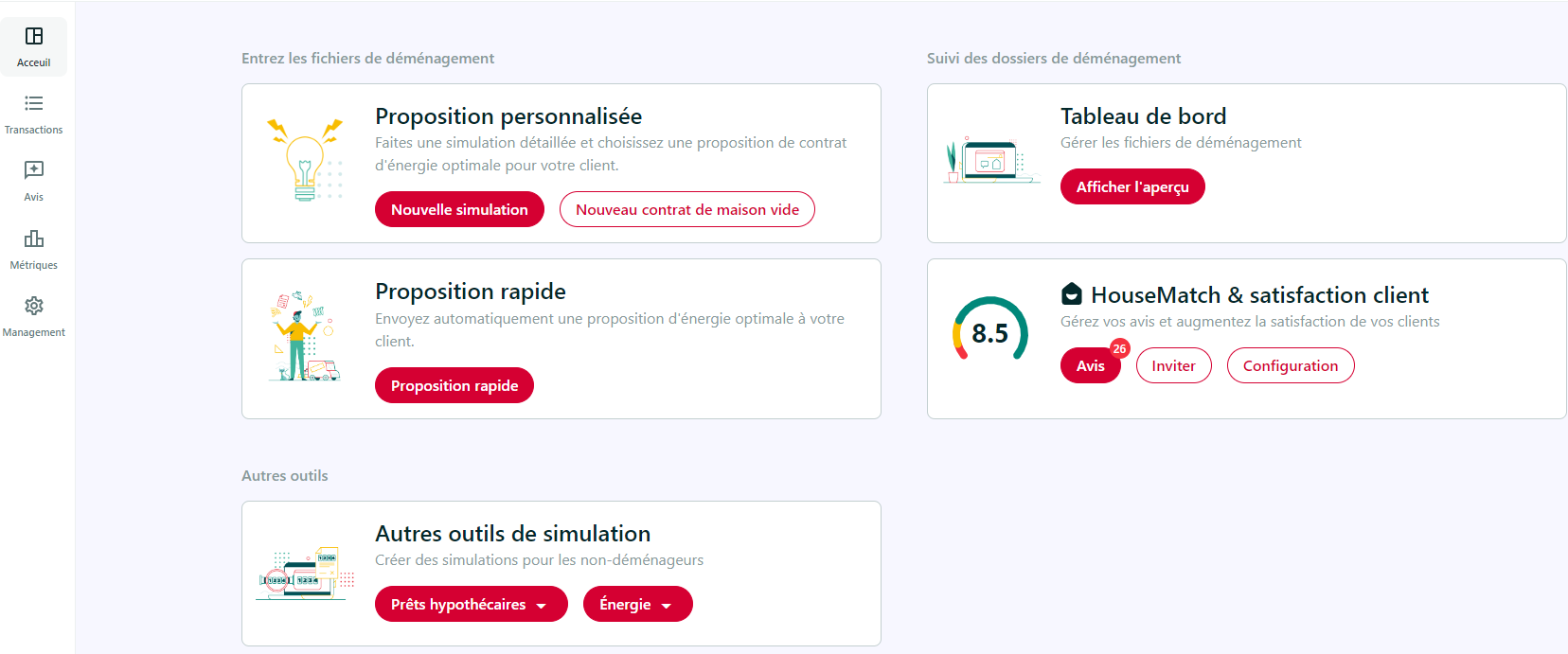
Task: Expand the Énergie dropdown
Action: coord(638,604)
